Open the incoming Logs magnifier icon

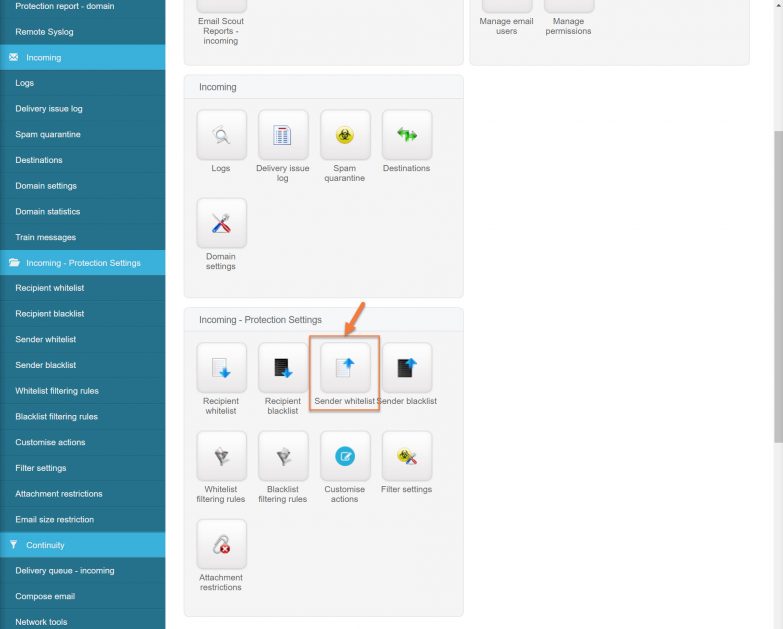point(221,135)
